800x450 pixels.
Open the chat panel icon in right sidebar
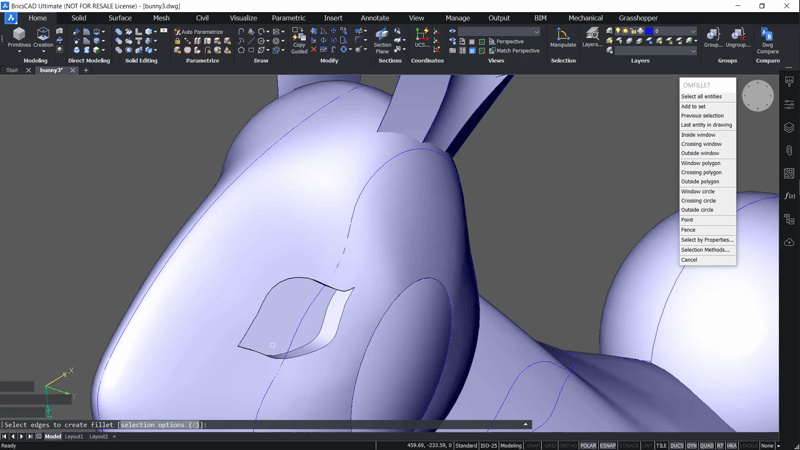pyautogui.click(x=789, y=82)
